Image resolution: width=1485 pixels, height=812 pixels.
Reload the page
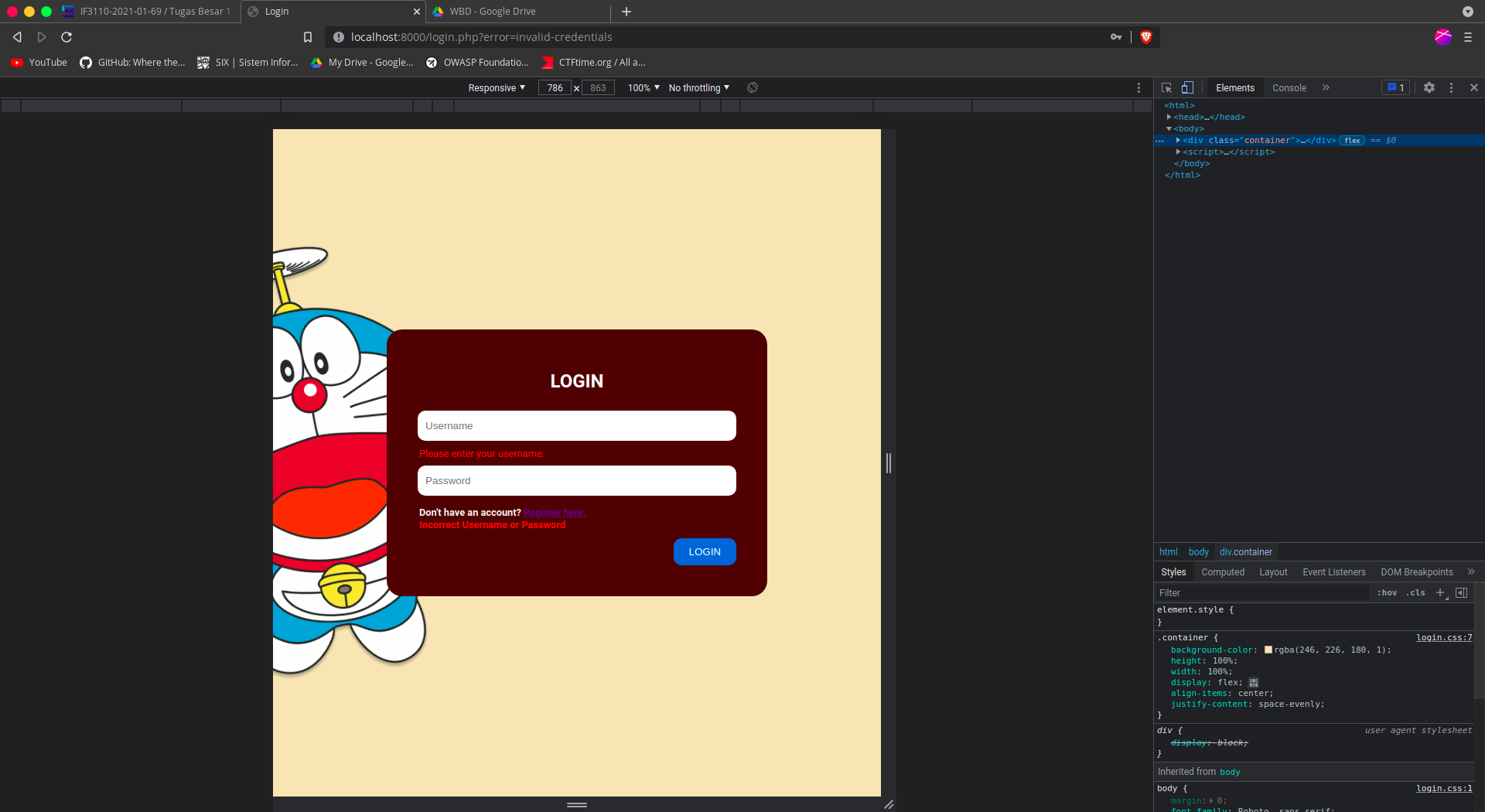(67, 37)
